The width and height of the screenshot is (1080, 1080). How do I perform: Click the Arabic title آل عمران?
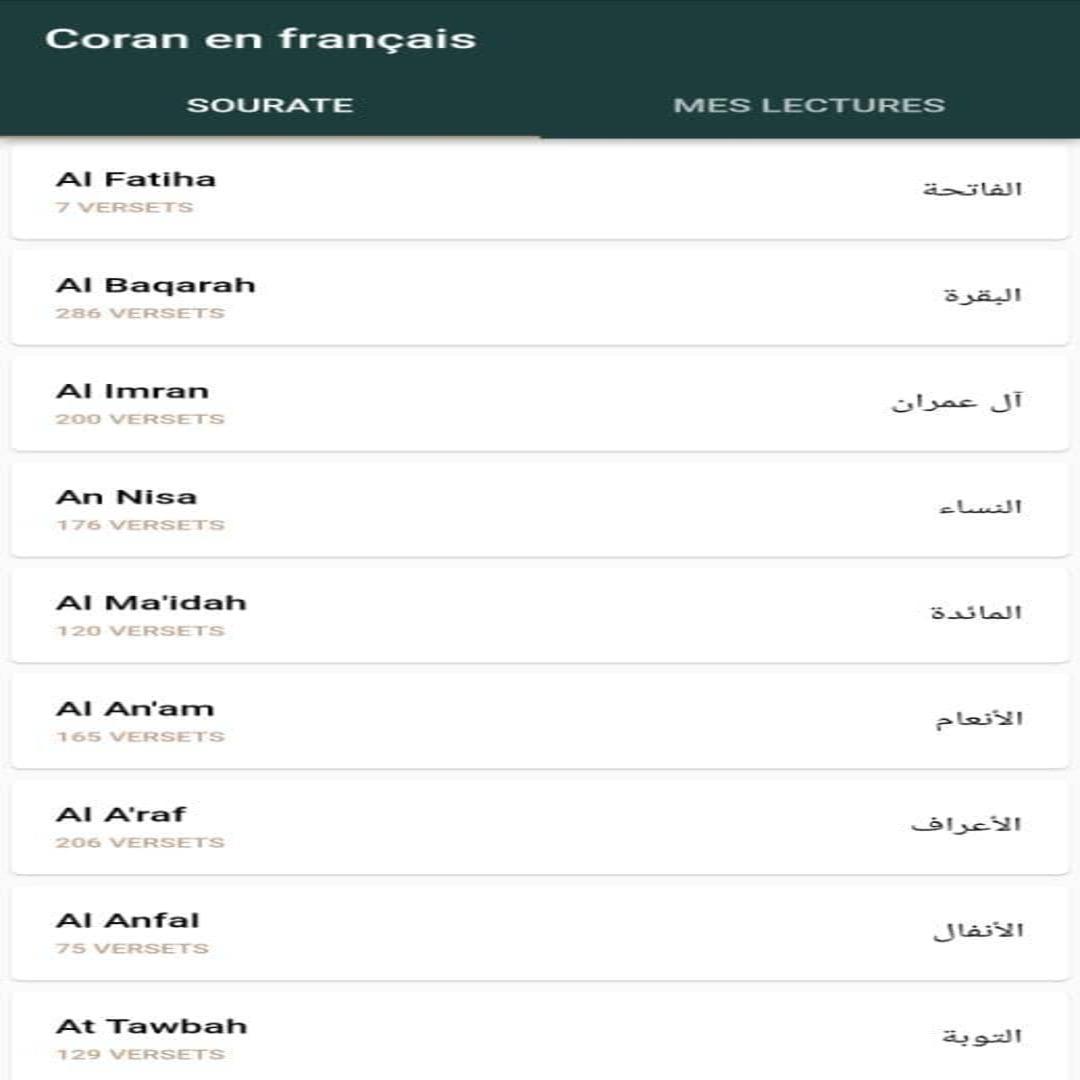(957, 401)
